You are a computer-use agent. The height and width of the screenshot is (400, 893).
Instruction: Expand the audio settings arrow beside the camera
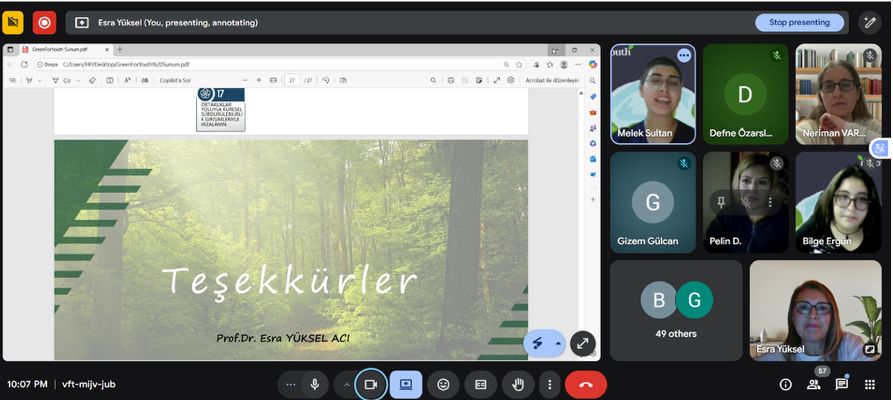click(347, 384)
